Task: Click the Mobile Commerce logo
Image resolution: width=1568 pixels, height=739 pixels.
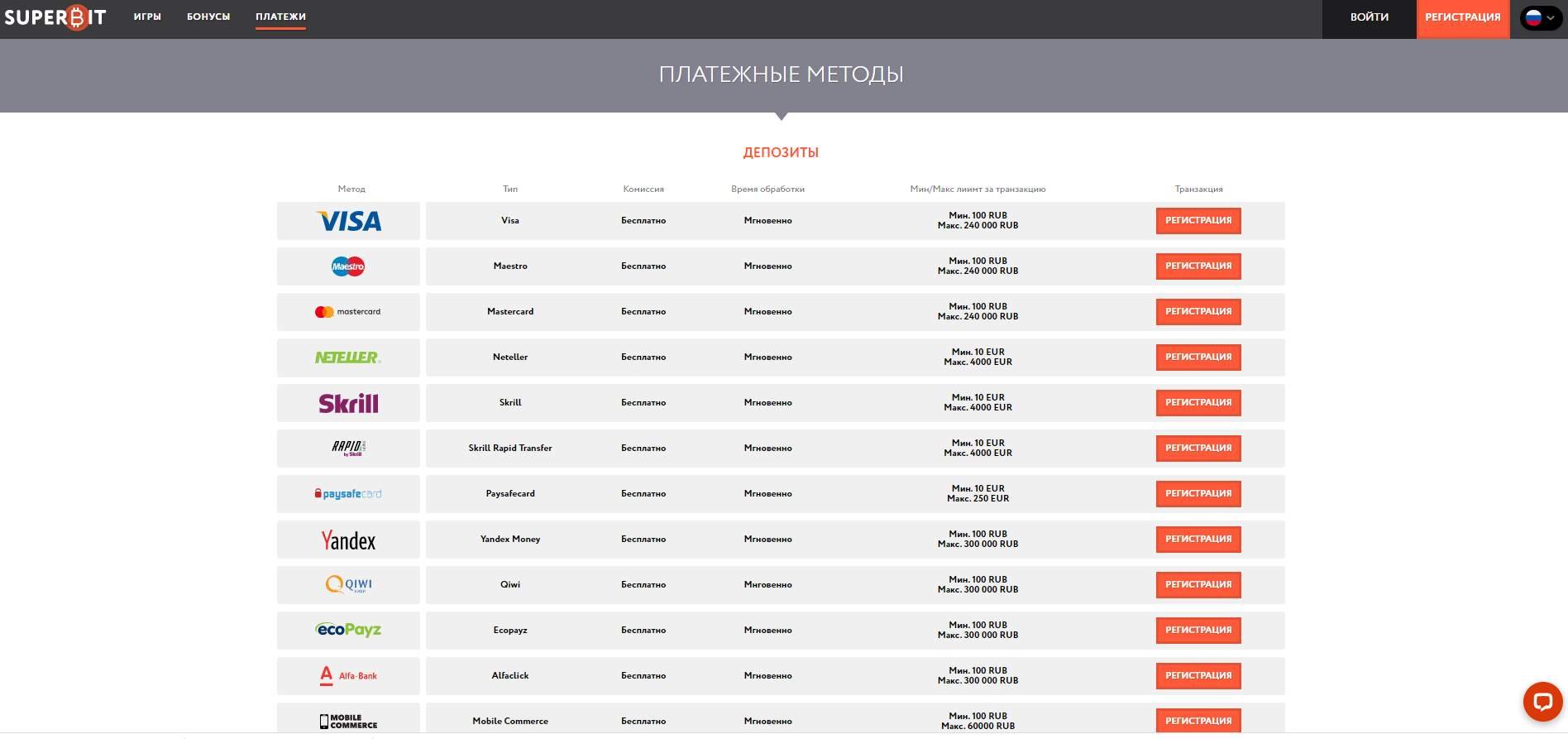Action: point(348,721)
